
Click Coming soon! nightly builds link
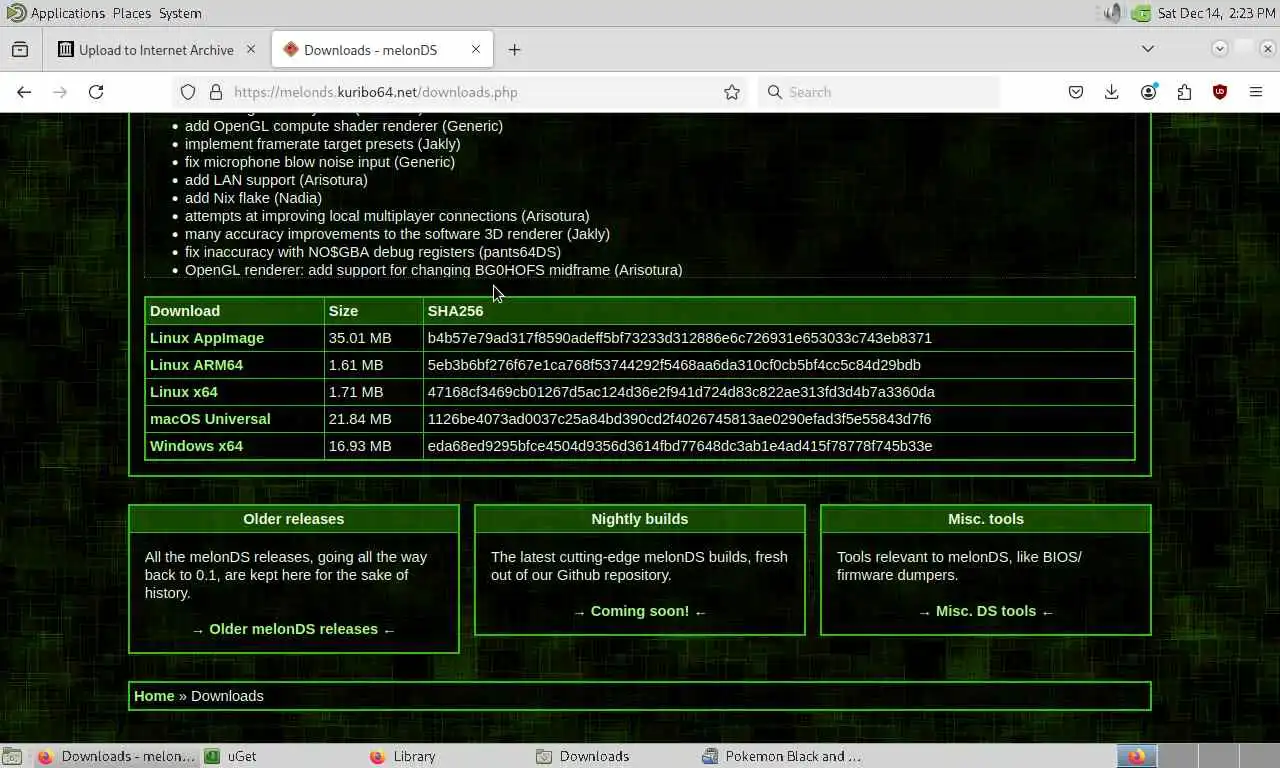point(640,611)
